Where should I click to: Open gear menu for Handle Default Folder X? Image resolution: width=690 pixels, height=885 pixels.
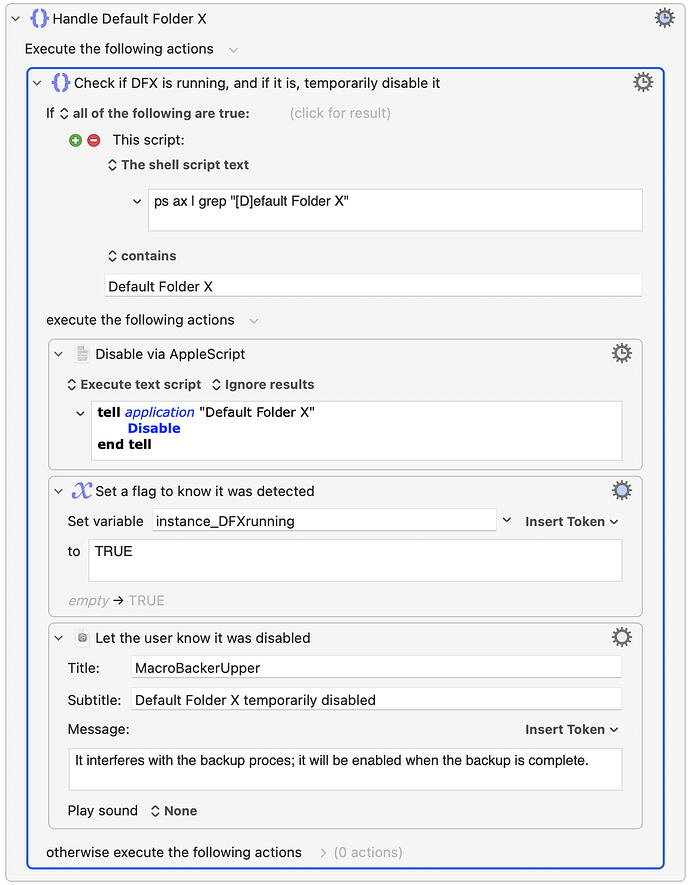point(665,18)
